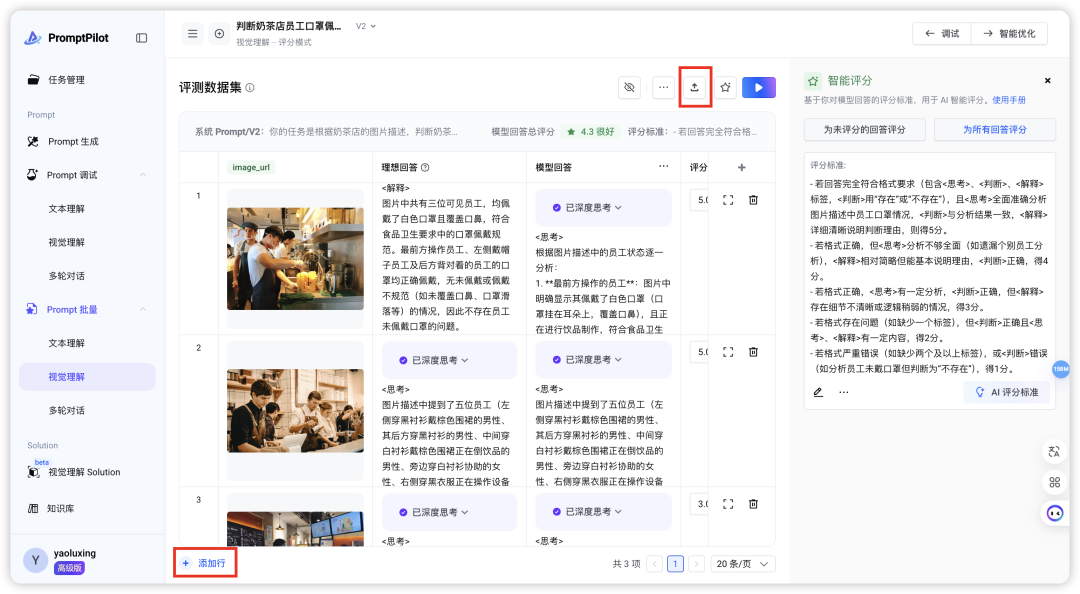Open the 20 条/页 page size dropdown
Viewport: 1080px width, 594px height.
tap(742, 564)
